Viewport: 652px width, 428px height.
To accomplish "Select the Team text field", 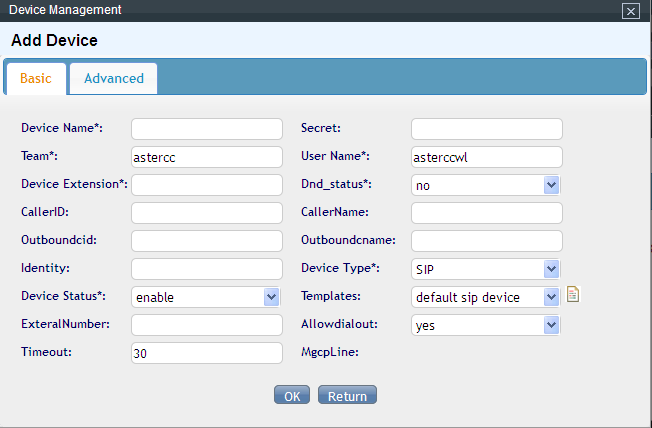I will tap(207, 157).
